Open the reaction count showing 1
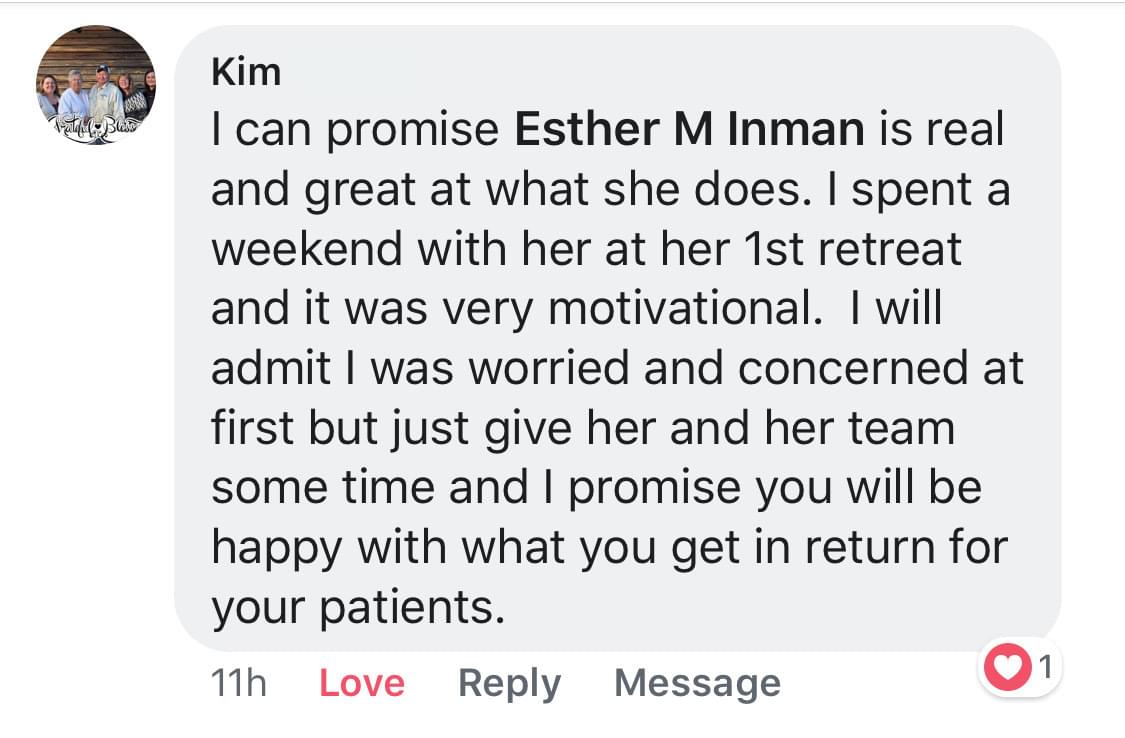Image resolution: width=1125 pixels, height=738 pixels. point(1045,666)
